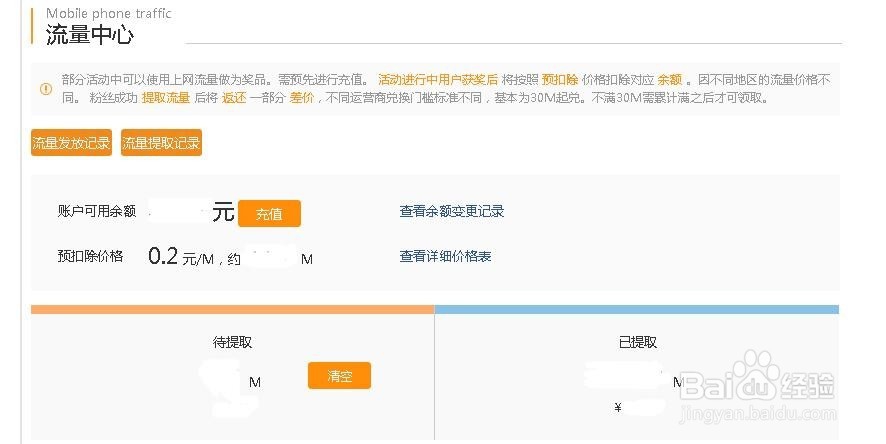
Task: Click the 预扣除价格 label
Action: (x=90, y=256)
